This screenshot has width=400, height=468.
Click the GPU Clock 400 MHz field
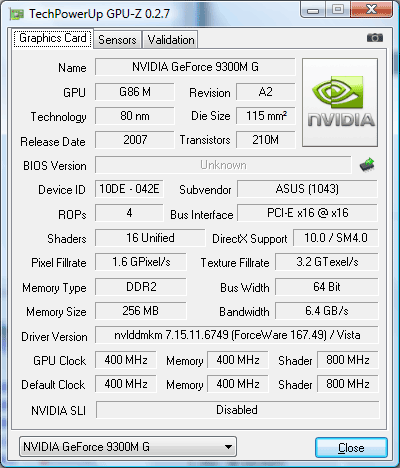click(126, 360)
